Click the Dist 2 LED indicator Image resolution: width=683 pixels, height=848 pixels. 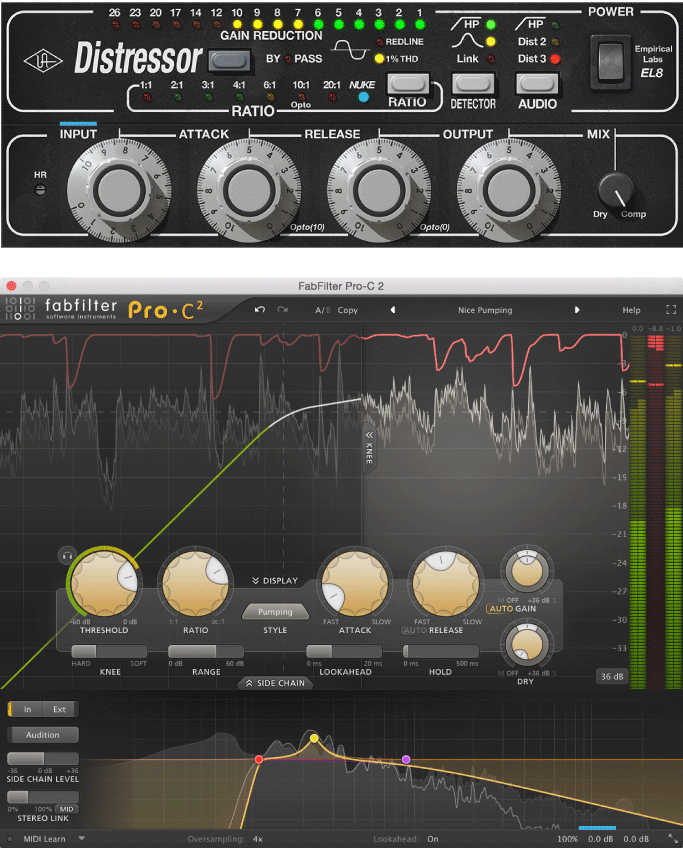(555, 42)
